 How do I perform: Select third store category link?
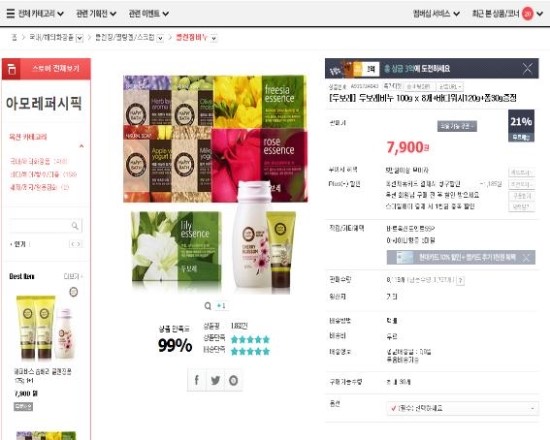pyautogui.click(x=39, y=187)
